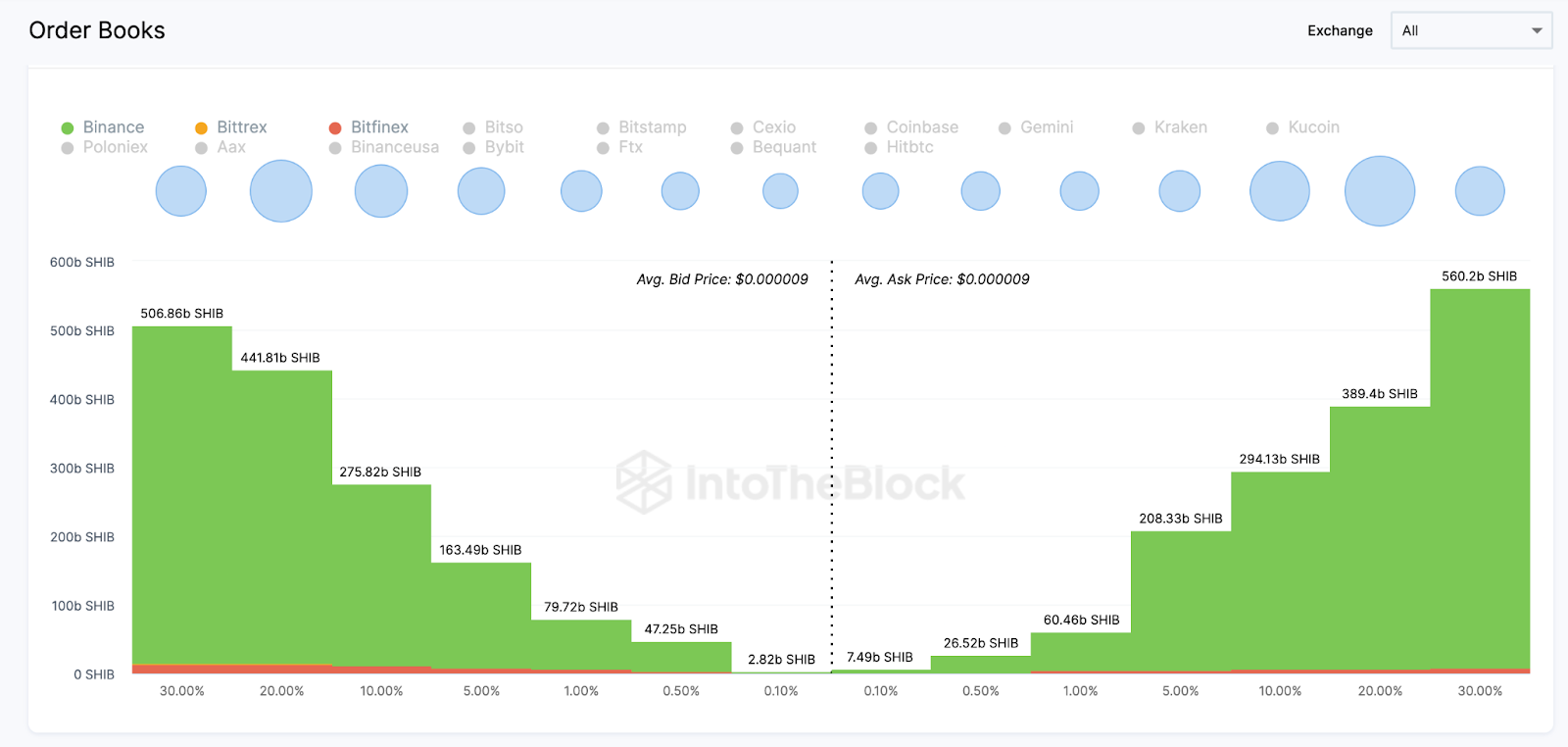Toggle the Bitfinex legend entry

click(x=379, y=127)
